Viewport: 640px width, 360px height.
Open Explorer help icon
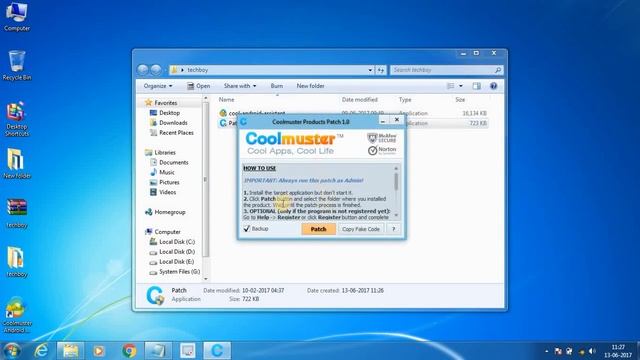493,86
